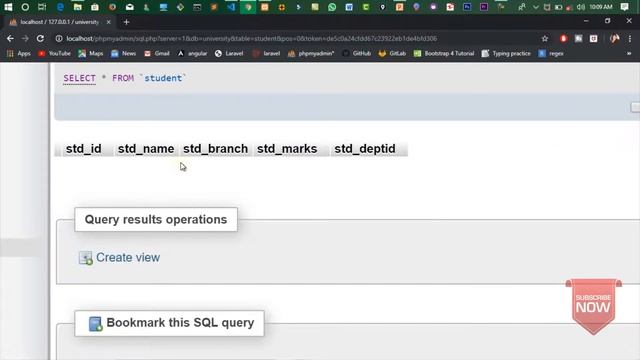The width and height of the screenshot is (640, 360).
Task: Open the News bookmark
Action: [x=124, y=53]
